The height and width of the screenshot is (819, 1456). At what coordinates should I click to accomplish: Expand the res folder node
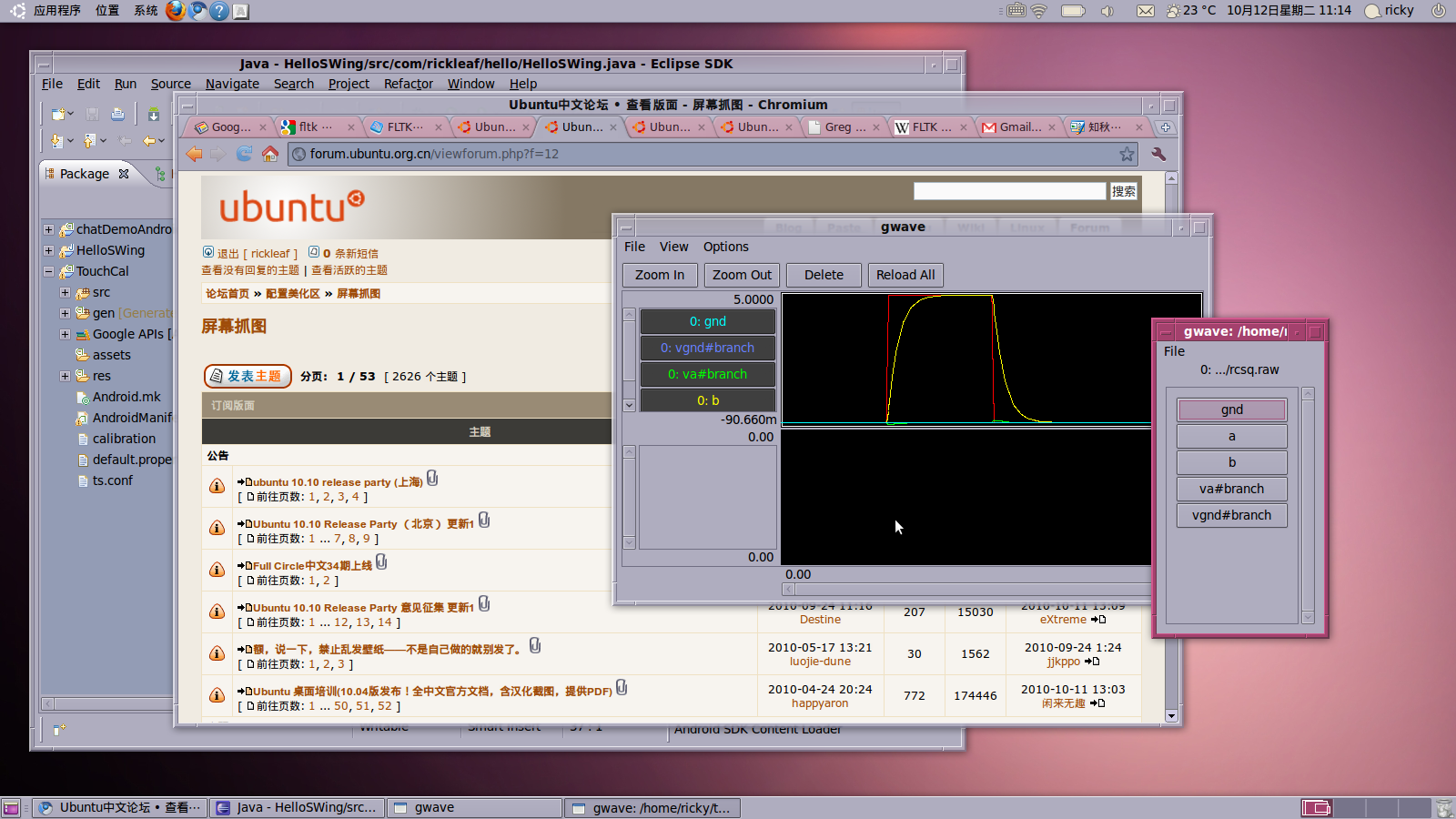[65, 376]
